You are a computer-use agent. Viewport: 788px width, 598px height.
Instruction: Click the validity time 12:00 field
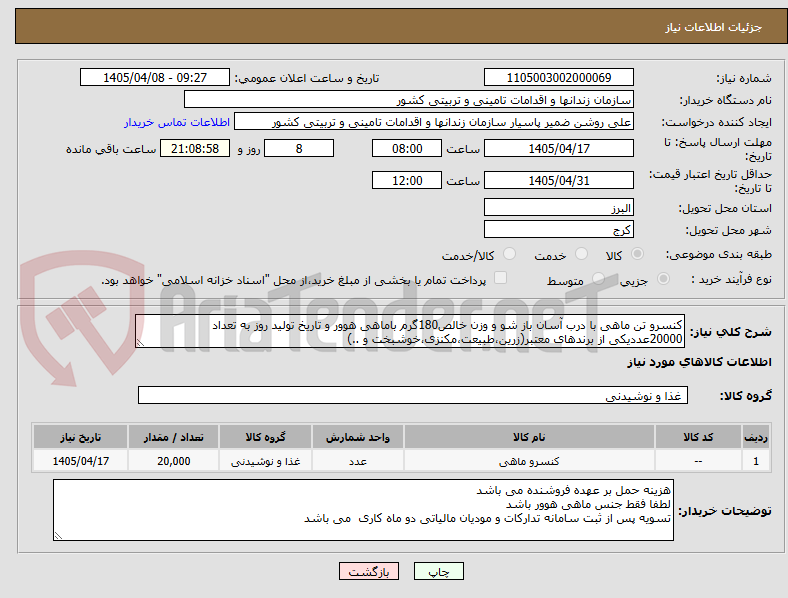pos(407,180)
